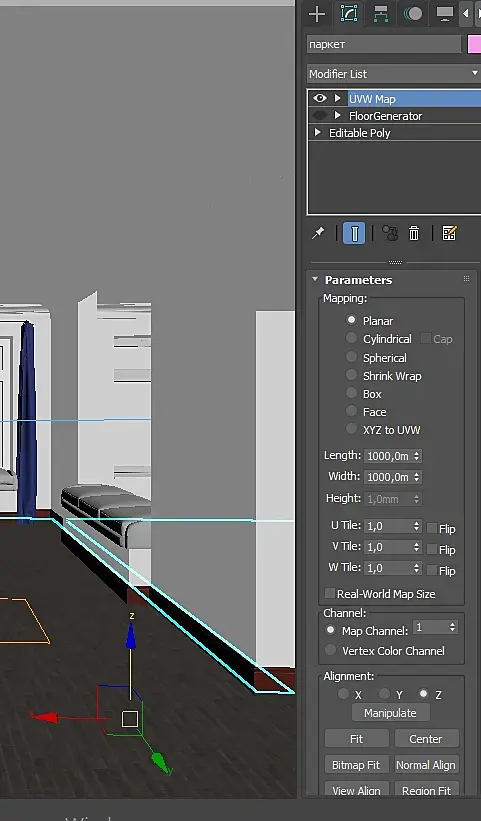Open the pink object color swatch
481x821 pixels.
tap(474, 45)
